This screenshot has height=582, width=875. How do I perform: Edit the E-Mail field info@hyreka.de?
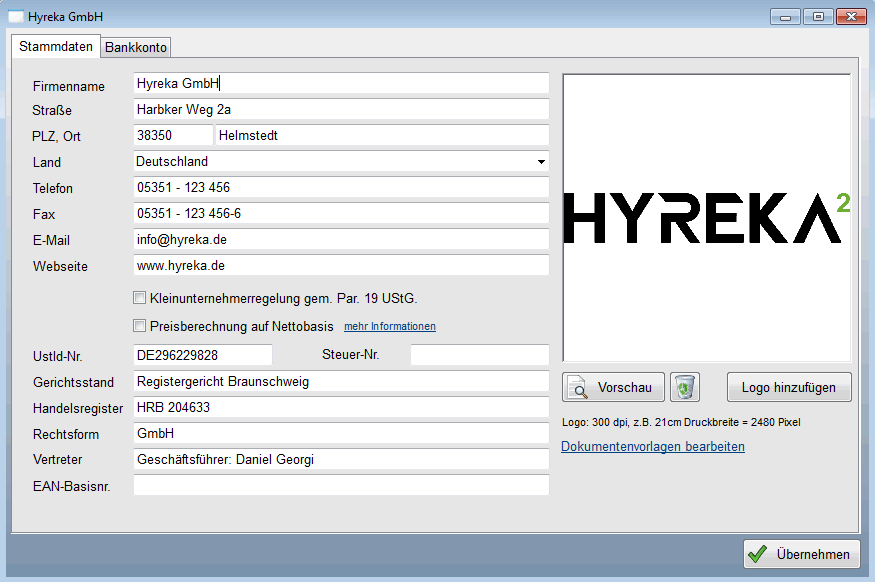pyautogui.click(x=341, y=240)
